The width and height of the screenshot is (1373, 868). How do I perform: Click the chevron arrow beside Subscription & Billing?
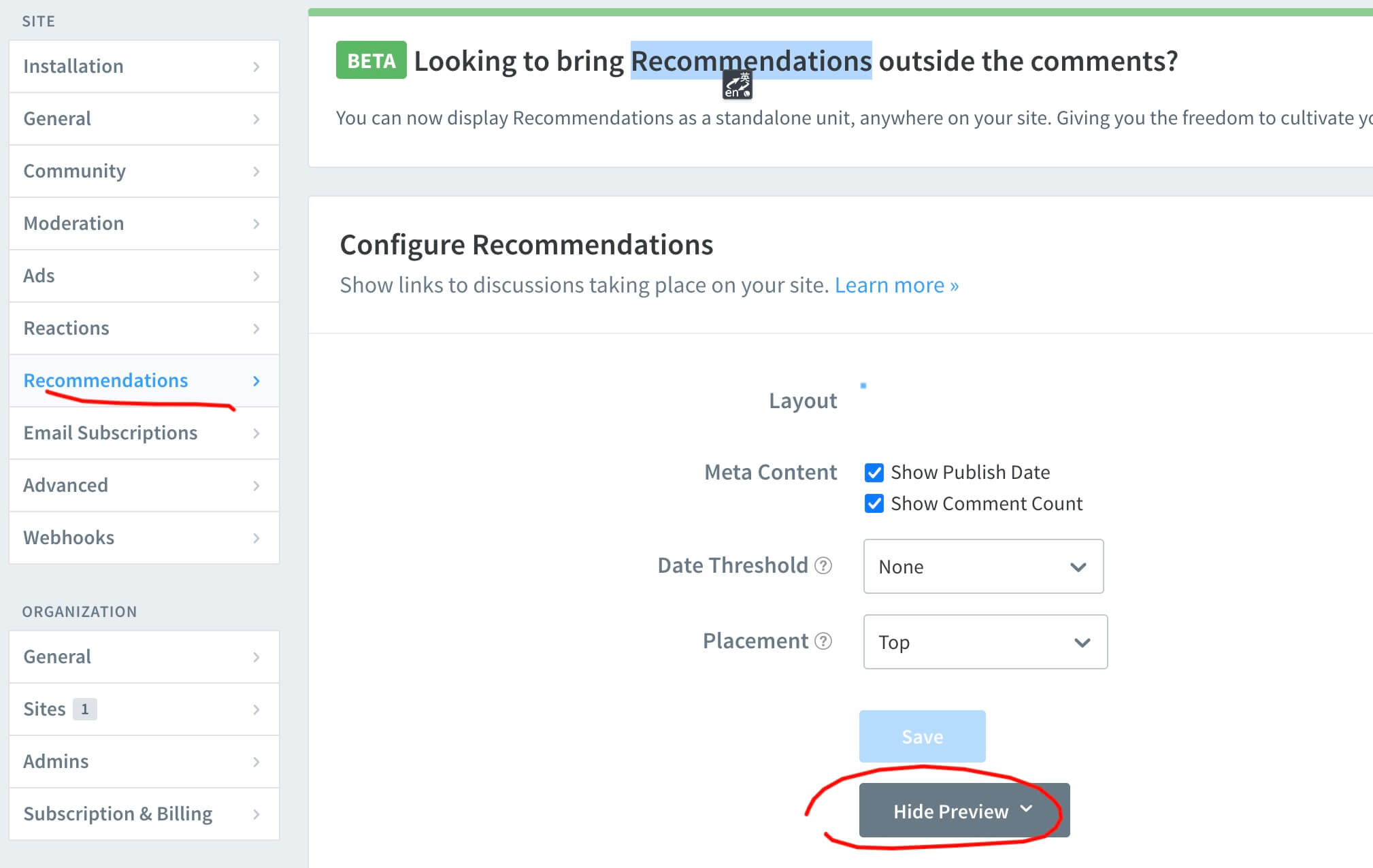pyautogui.click(x=257, y=814)
